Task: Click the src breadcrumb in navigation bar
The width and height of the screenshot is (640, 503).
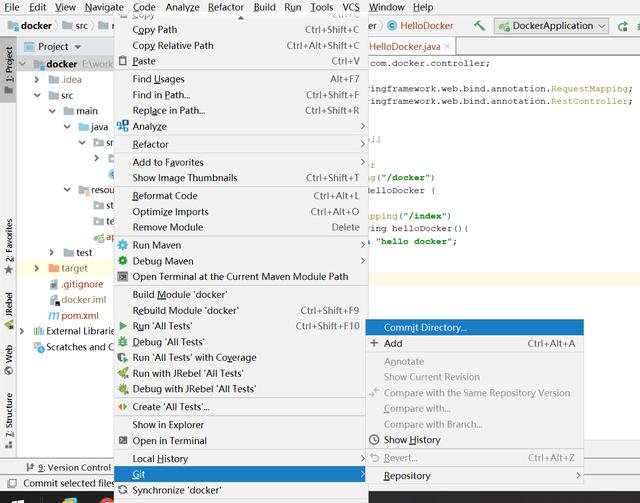Action: (75, 26)
